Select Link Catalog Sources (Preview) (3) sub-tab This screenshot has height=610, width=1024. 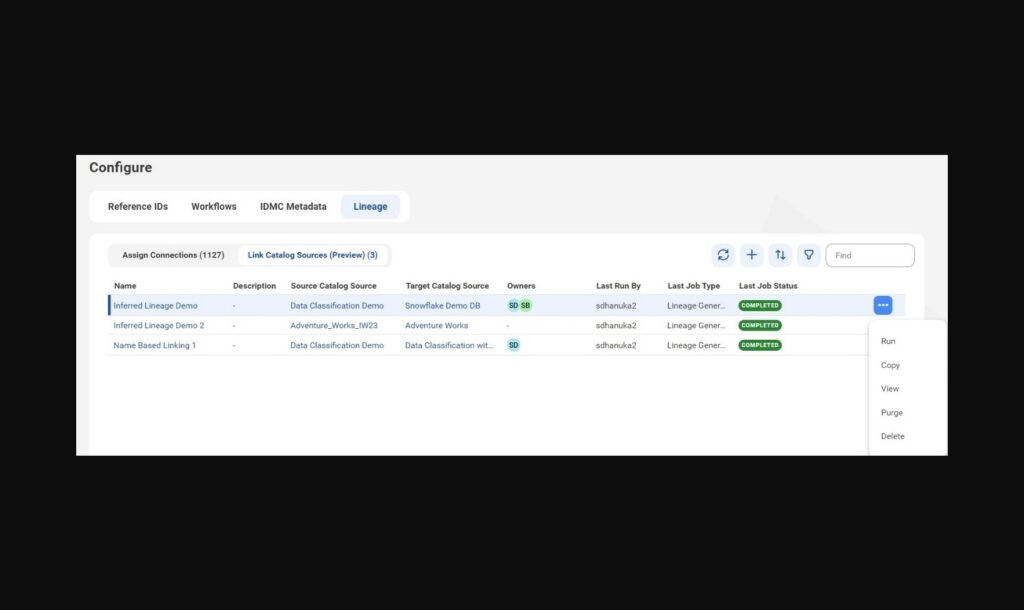[x=312, y=255]
